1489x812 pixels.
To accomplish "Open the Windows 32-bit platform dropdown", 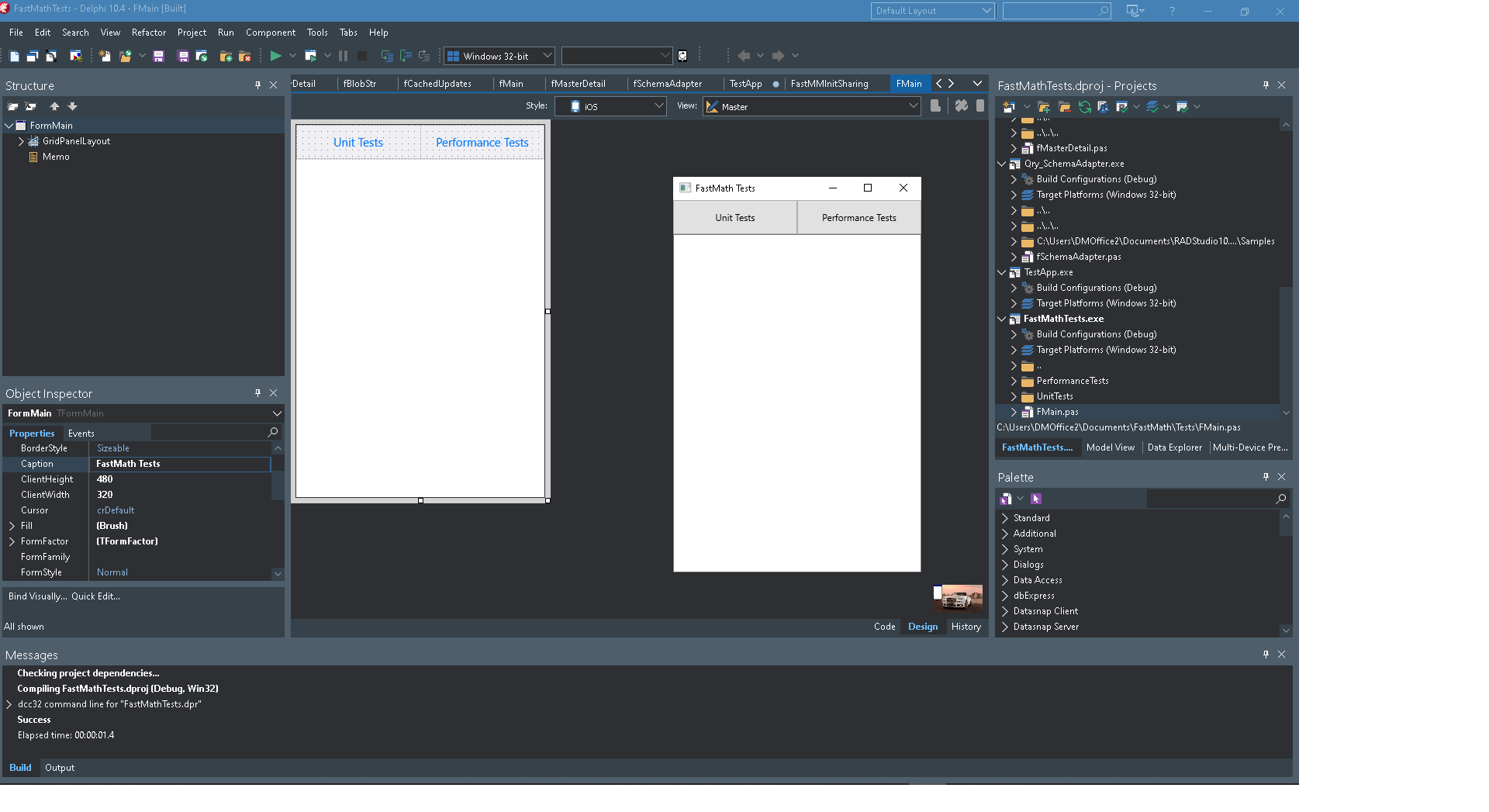I will coord(547,56).
